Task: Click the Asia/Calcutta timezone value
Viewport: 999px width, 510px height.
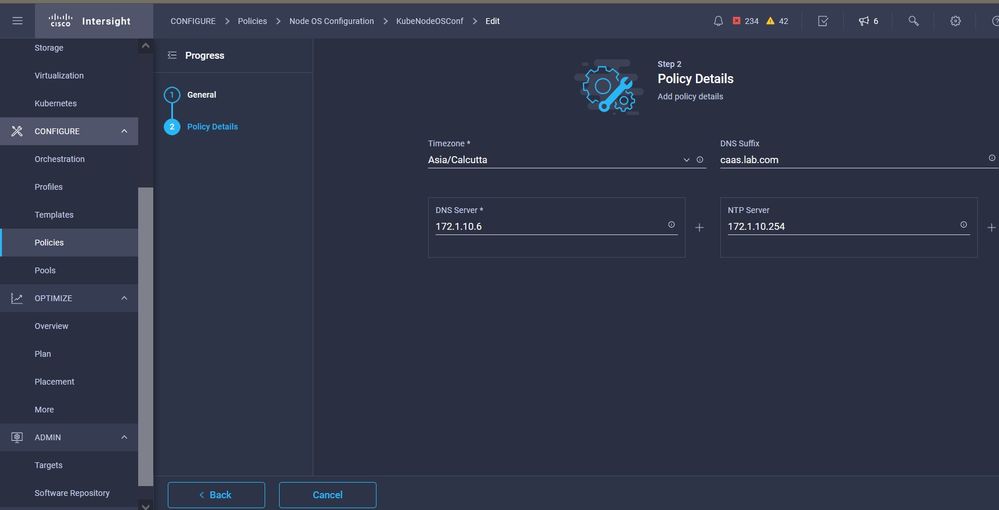Action: (457, 160)
